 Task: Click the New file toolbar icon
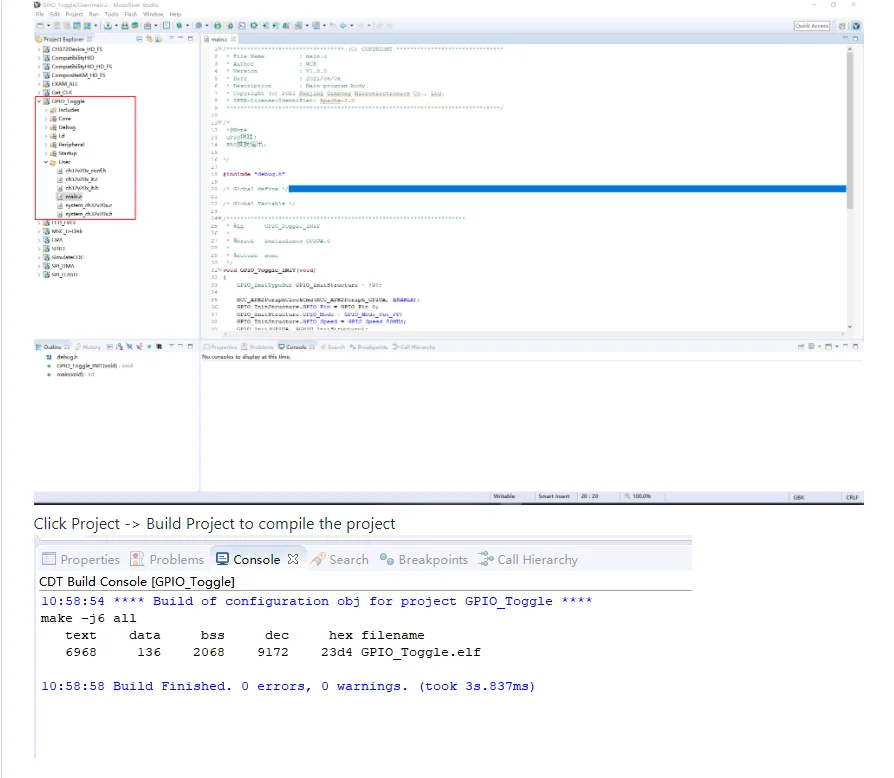point(40,26)
